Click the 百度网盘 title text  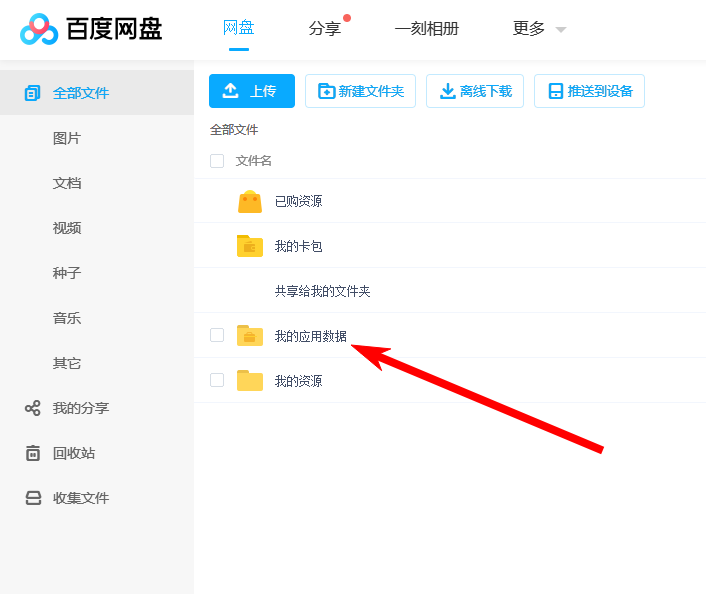pos(114,29)
